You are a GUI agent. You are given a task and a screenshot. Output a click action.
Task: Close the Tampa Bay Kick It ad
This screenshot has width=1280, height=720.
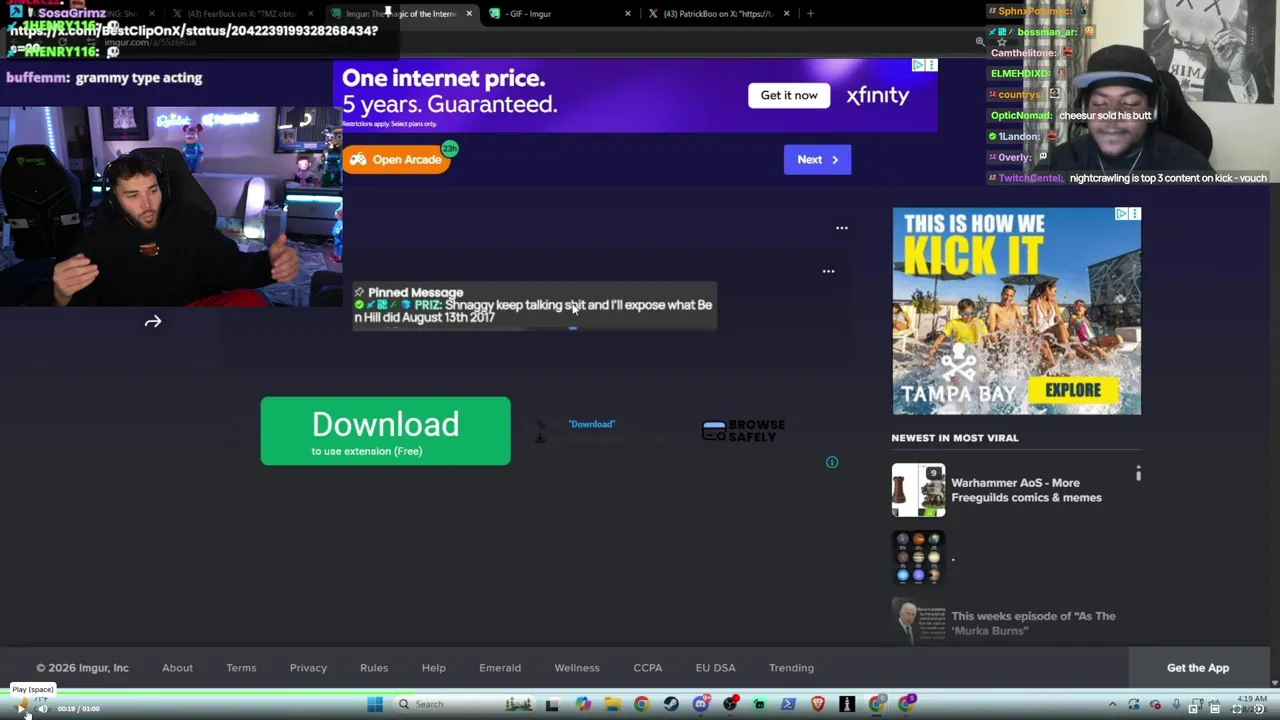[x=1134, y=214]
